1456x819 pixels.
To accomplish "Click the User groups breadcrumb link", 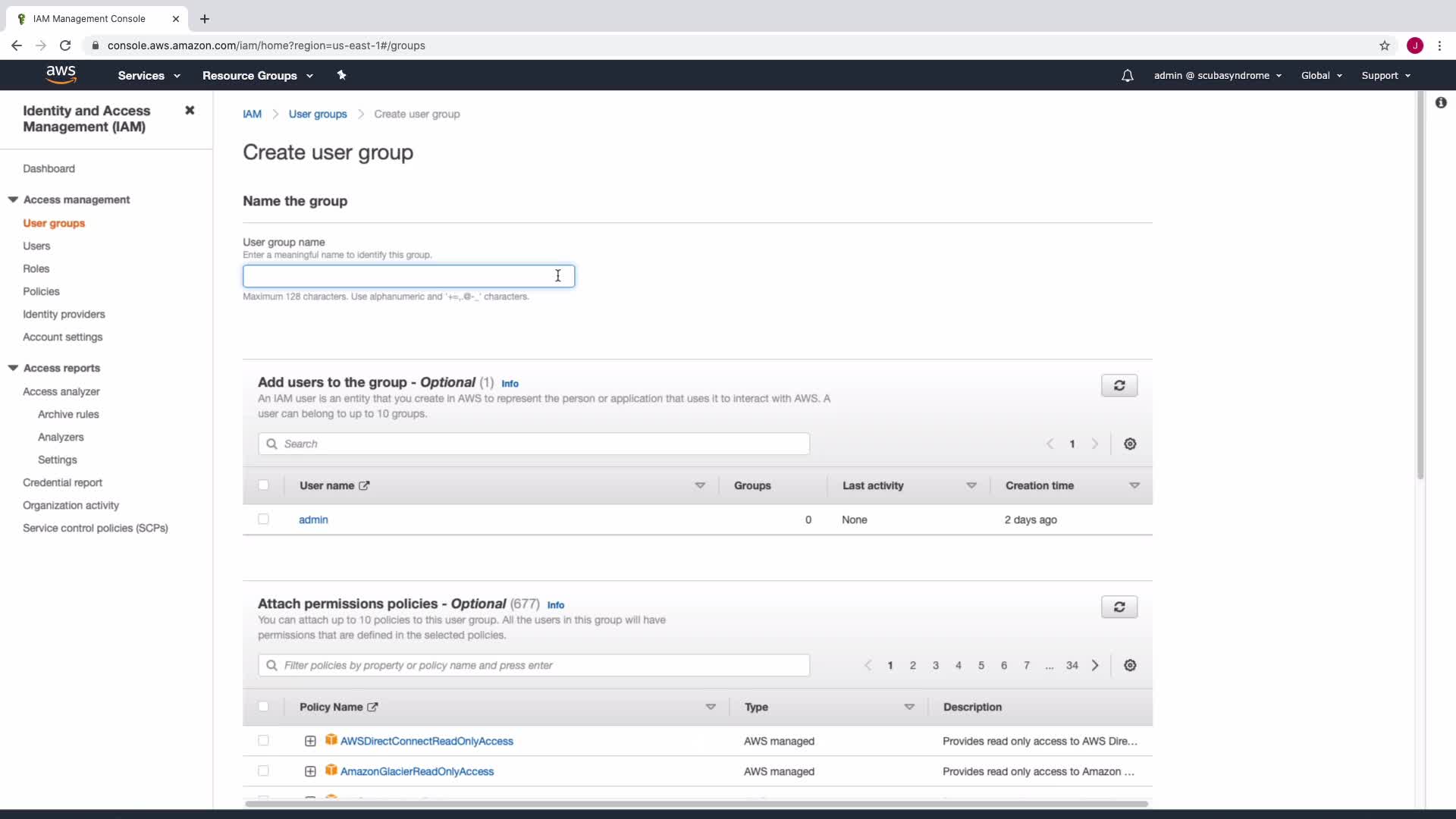I will click(x=317, y=115).
